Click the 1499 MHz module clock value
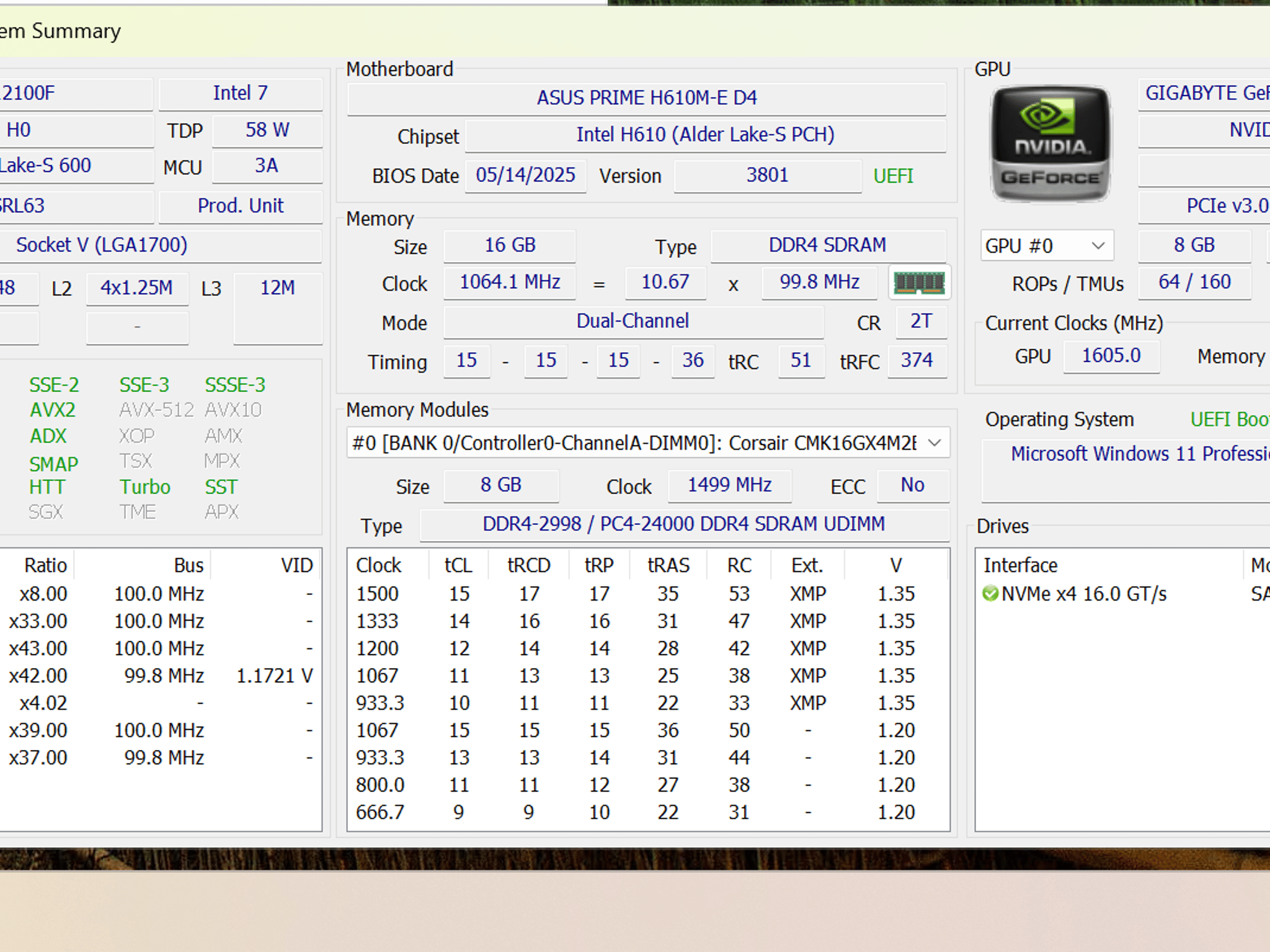 (730, 485)
